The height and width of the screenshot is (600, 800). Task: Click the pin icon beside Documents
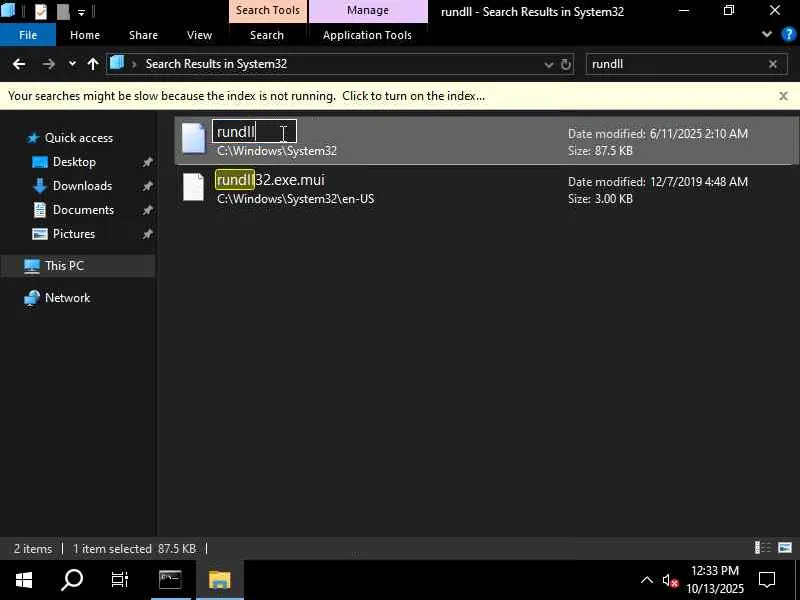(x=147, y=210)
